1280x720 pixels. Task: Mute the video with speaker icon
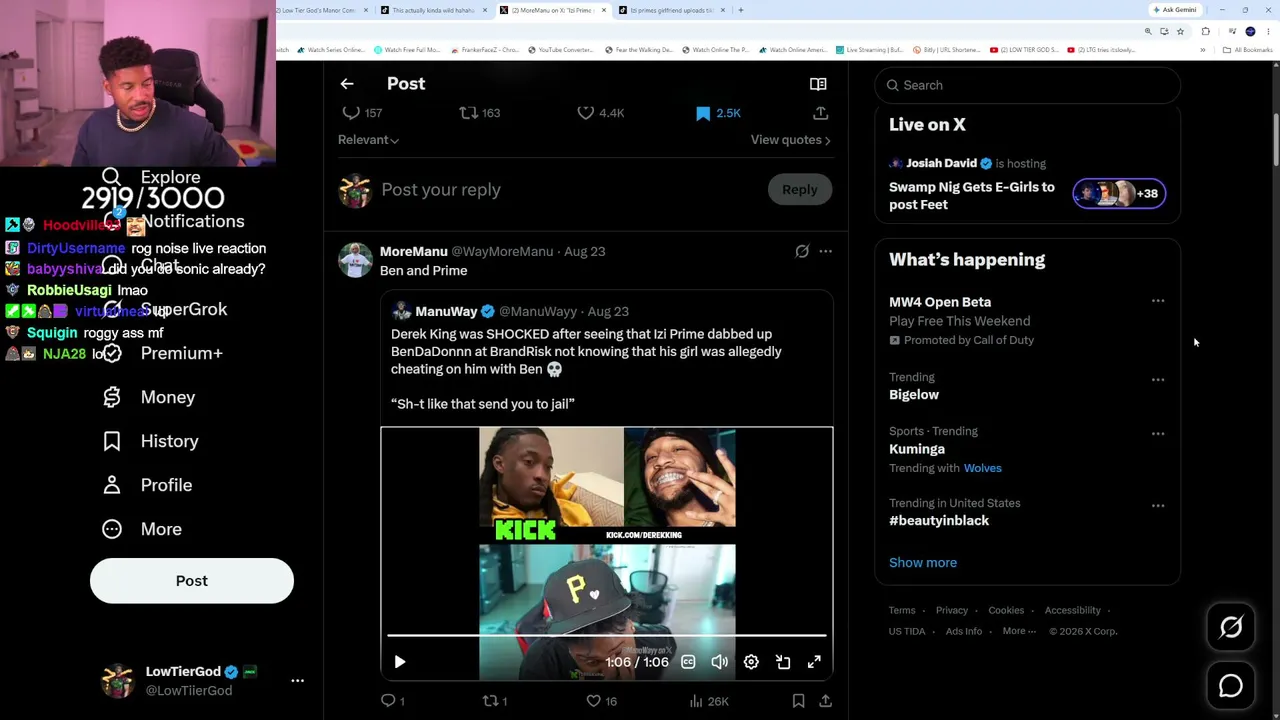point(719,662)
